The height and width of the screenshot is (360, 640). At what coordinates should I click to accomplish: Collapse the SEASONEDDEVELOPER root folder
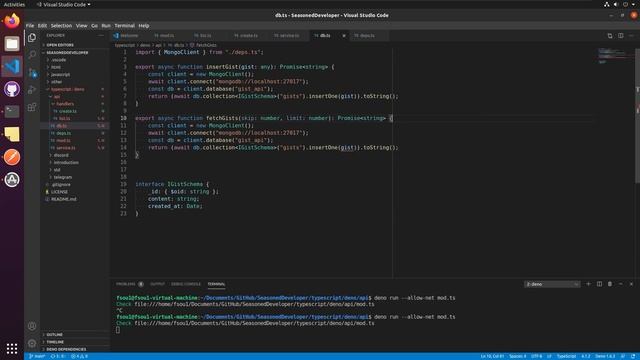(x=67, y=53)
